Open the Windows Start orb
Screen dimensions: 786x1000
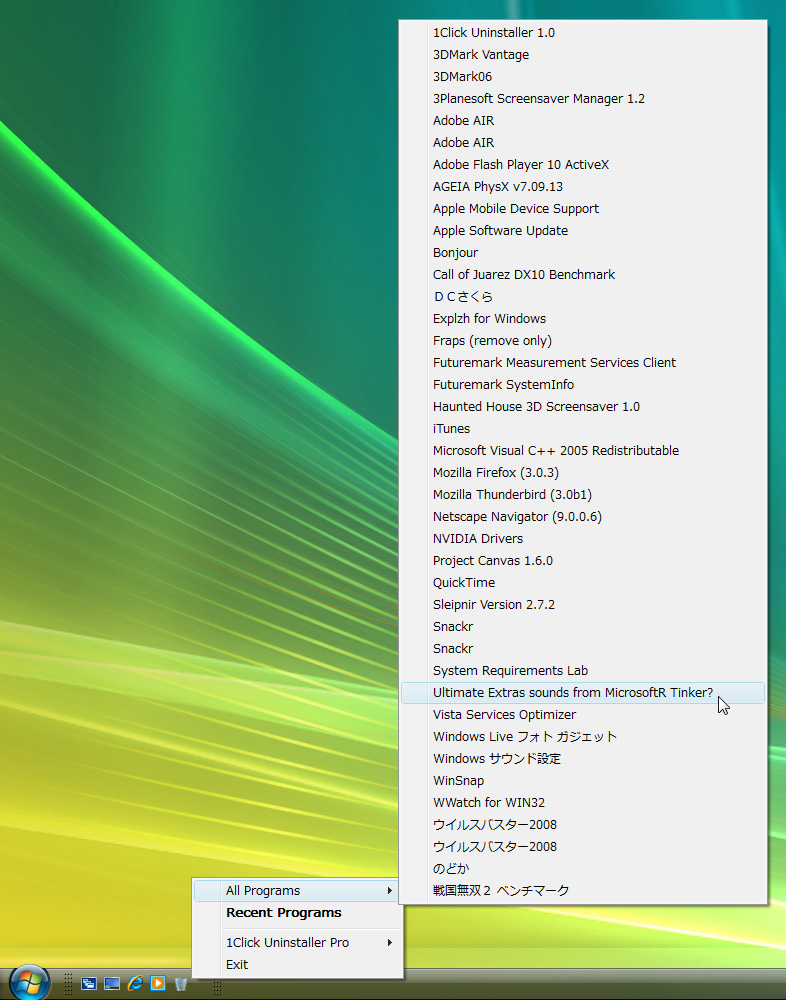click(29, 982)
